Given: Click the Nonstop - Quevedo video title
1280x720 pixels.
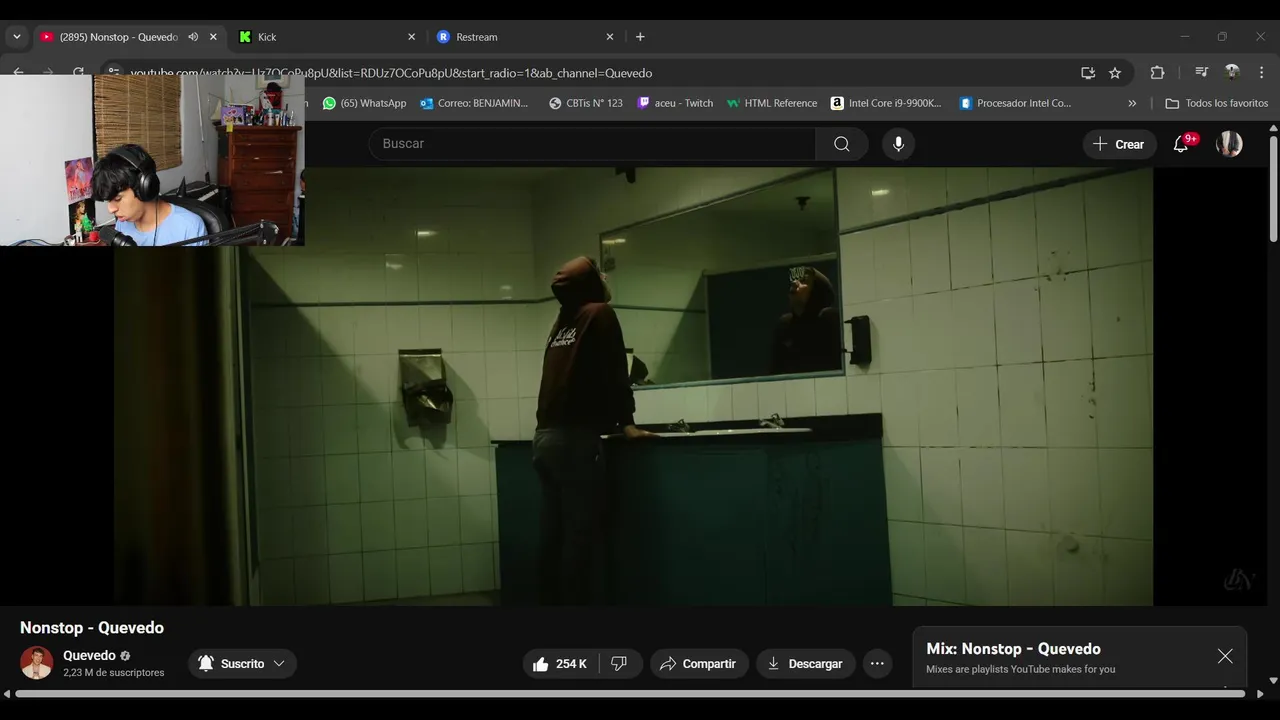Looking at the screenshot, I should tap(92, 628).
